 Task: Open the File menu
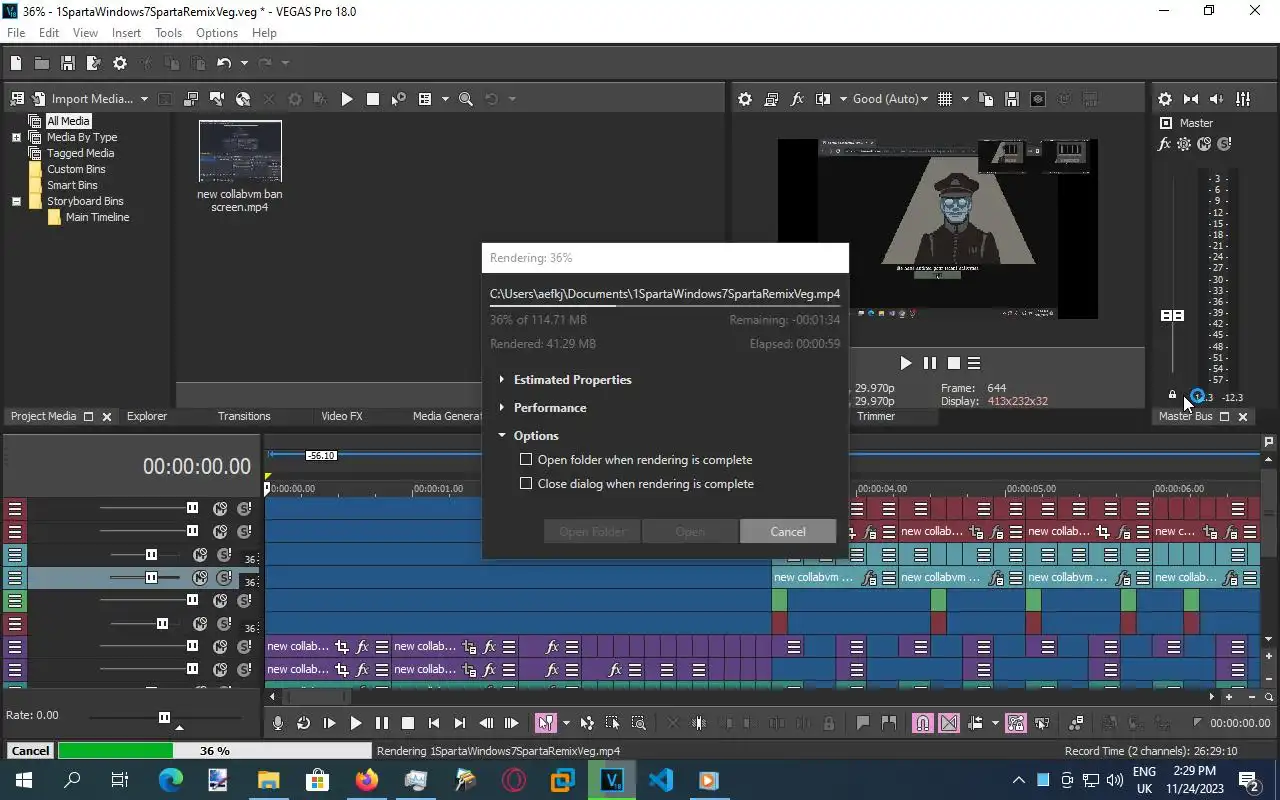pyautogui.click(x=16, y=33)
